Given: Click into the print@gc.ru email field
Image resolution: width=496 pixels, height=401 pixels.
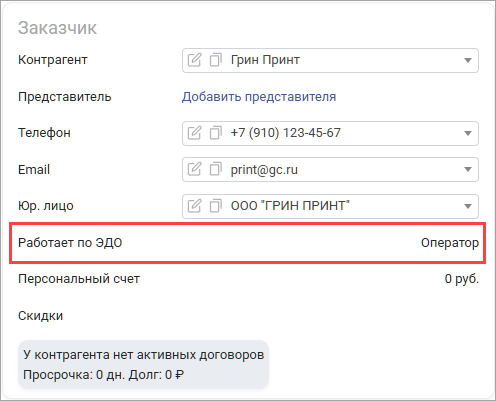Looking at the screenshot, I should click(330, 170).
